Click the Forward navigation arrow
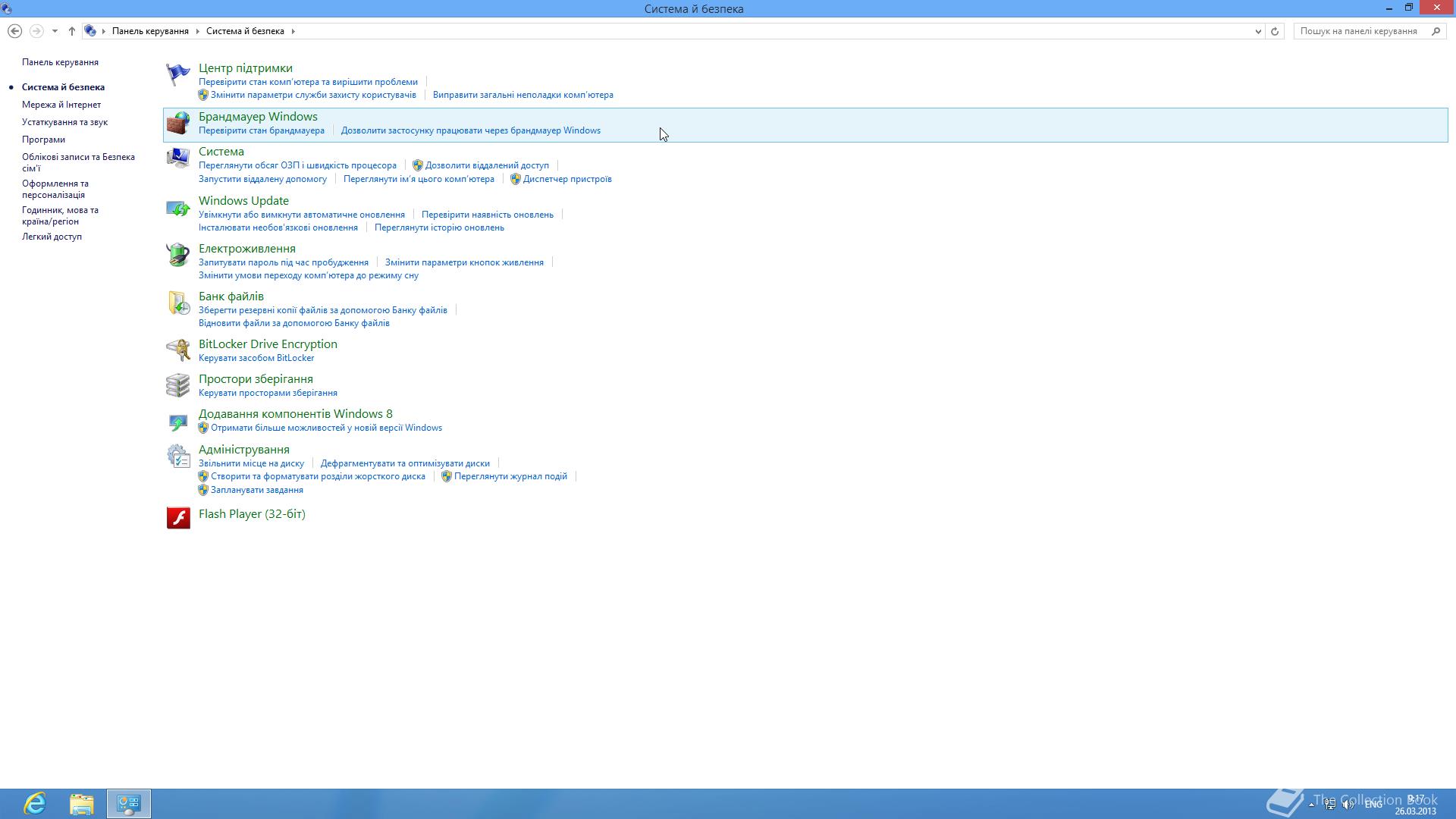1456x819 pixels. pyautogui.click(x=36, y=31)
